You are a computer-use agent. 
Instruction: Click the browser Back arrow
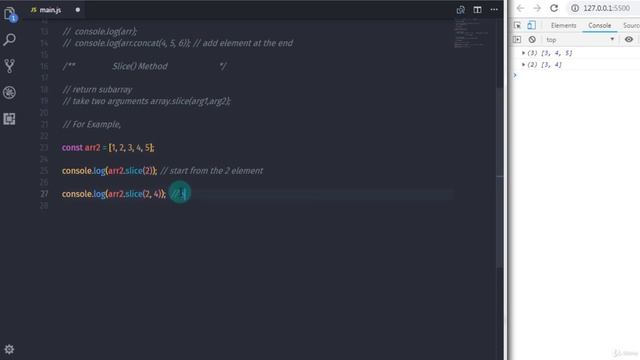[520, 8]
